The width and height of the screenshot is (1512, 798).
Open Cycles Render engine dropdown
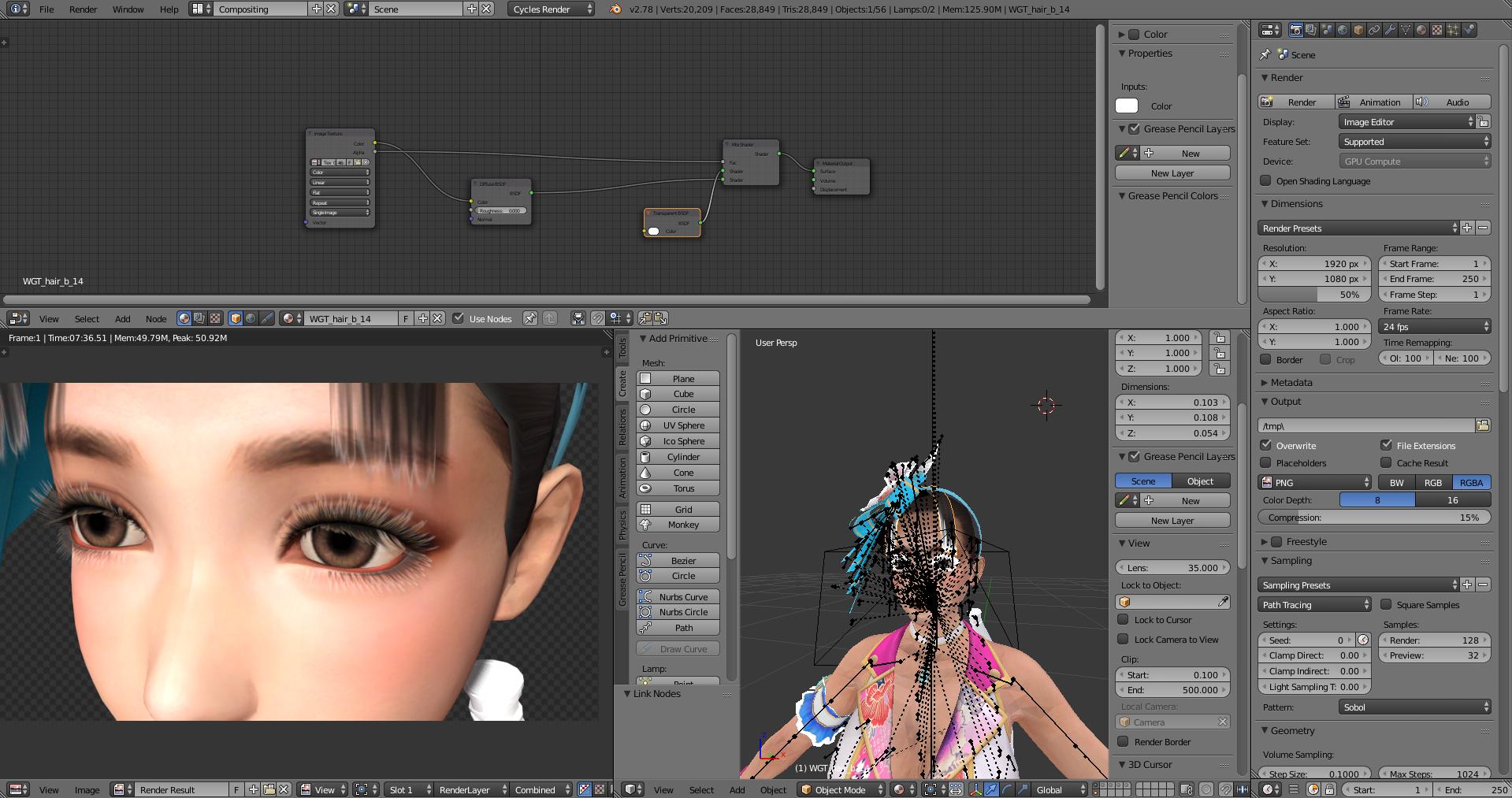(x=552, y=9)
